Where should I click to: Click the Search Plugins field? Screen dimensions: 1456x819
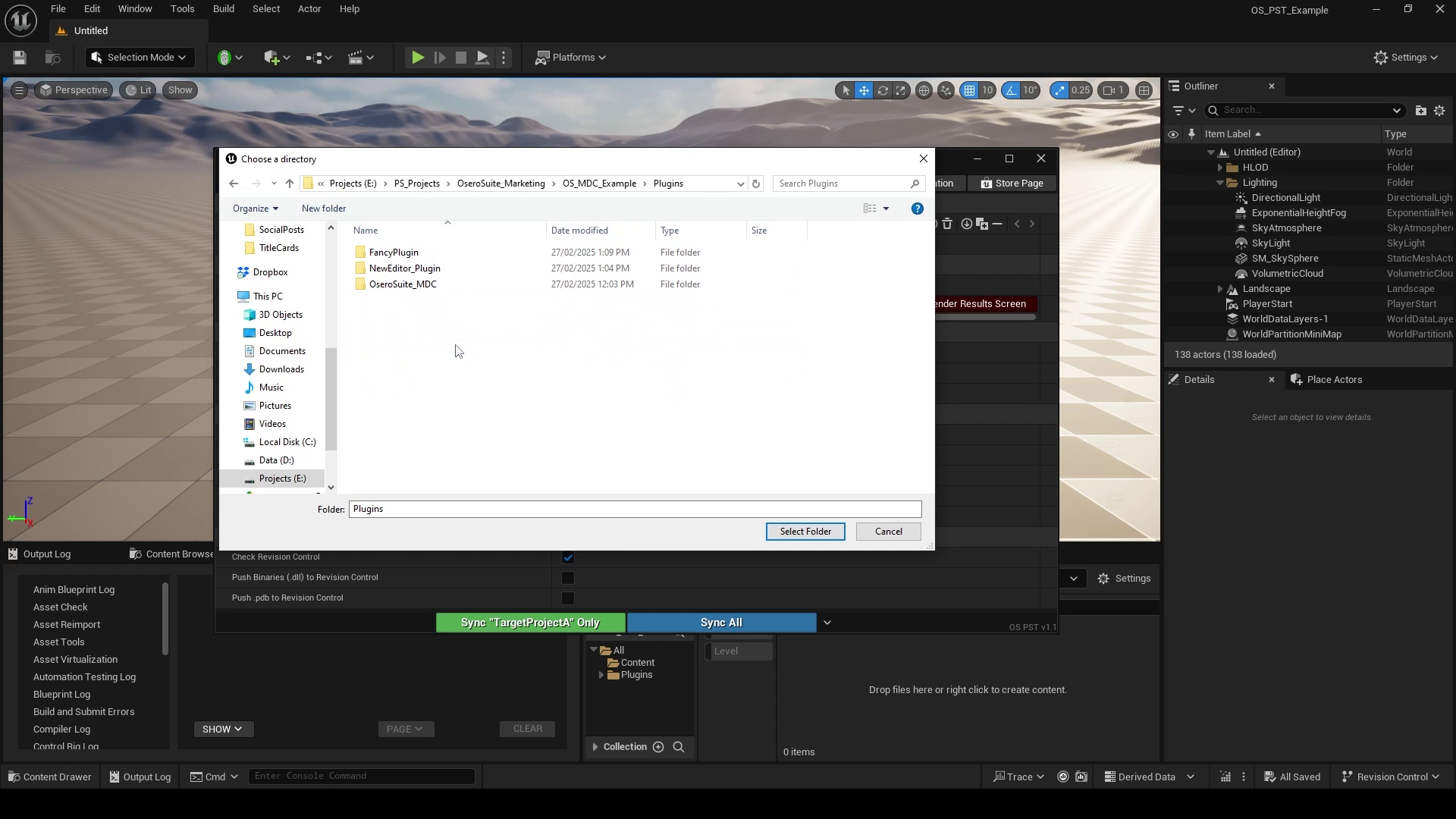click(x=848, y=184)
